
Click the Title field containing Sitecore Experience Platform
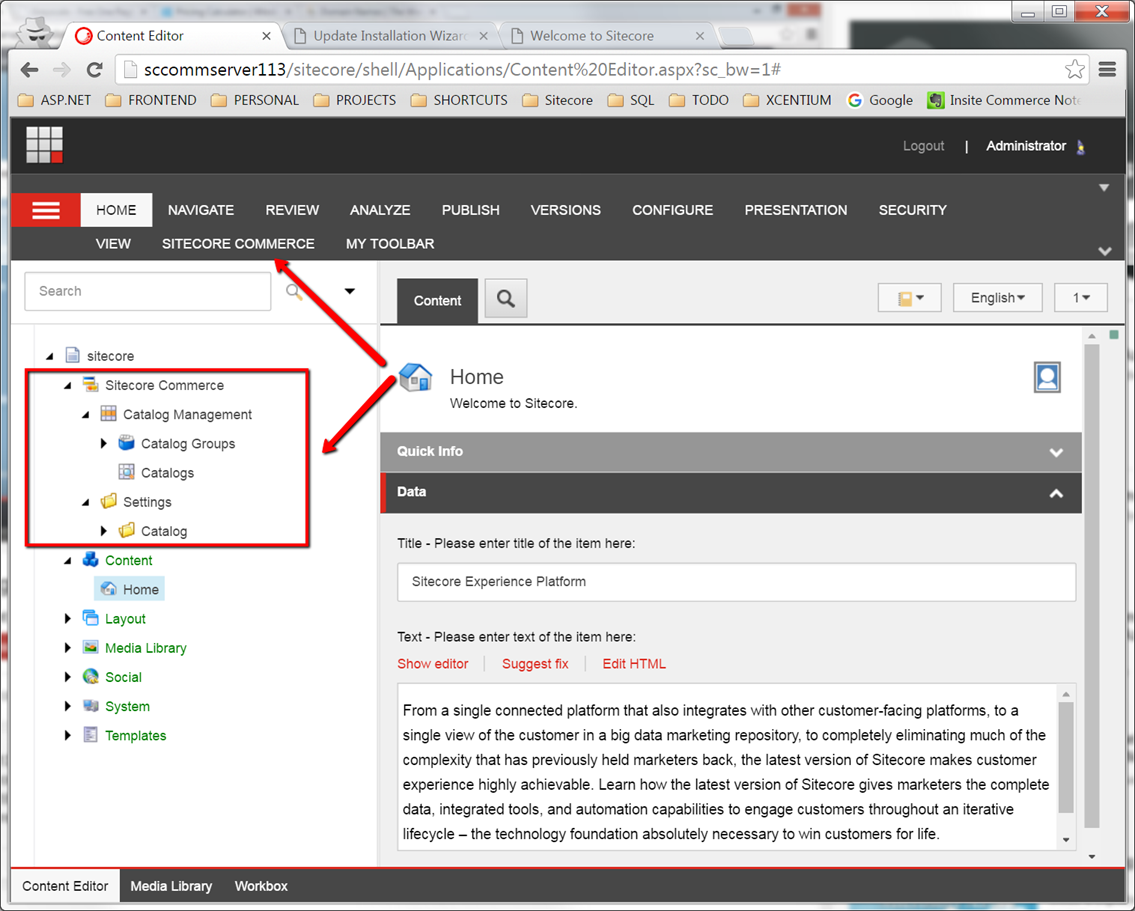tap(736, 582)
